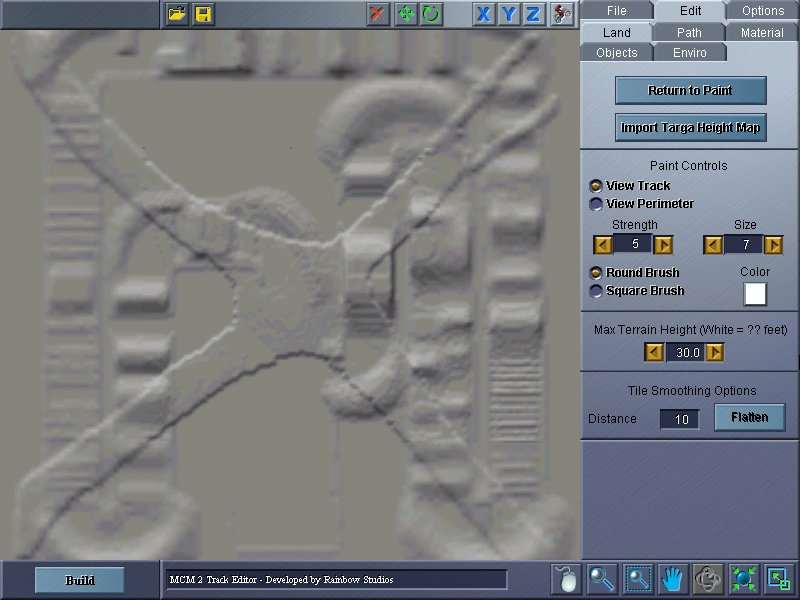Open the Options tab
Image resolution: width=800 pixels, height=600 pixels.
pos(763,11)
